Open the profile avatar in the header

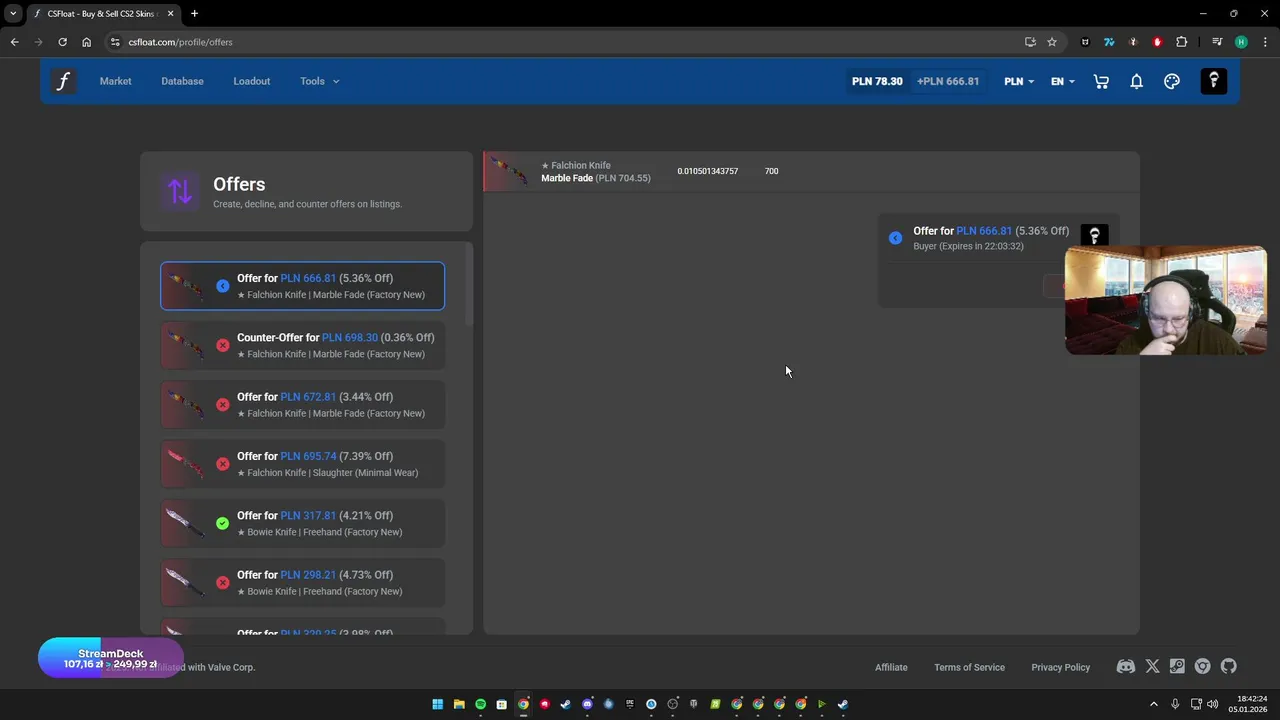[1214, 81]
